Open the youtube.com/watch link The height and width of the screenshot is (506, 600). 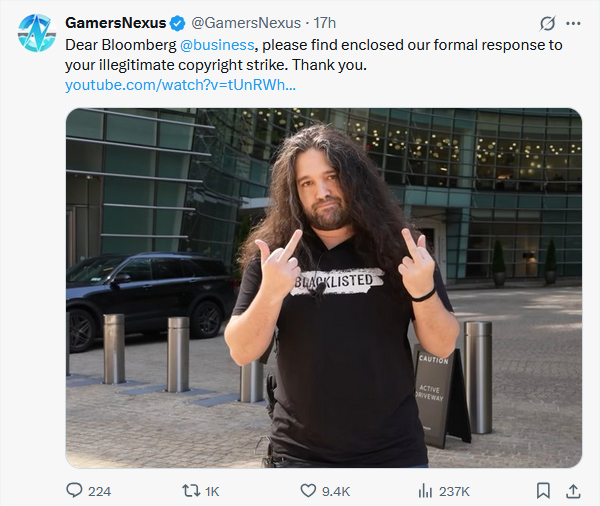click(x=180, y=85)
